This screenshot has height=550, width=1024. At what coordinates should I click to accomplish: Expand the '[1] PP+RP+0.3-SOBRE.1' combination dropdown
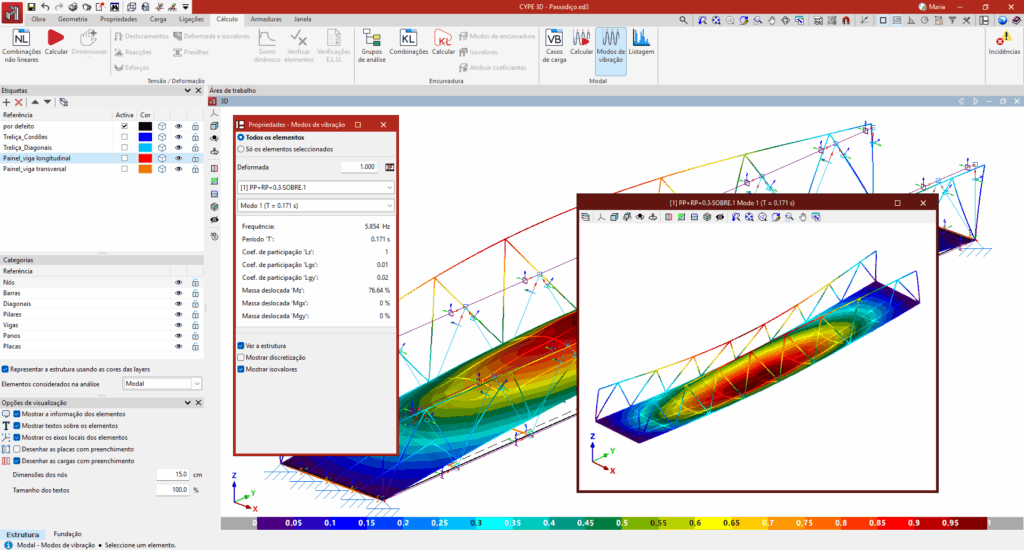pyautogui.click(x=316, y=187)
